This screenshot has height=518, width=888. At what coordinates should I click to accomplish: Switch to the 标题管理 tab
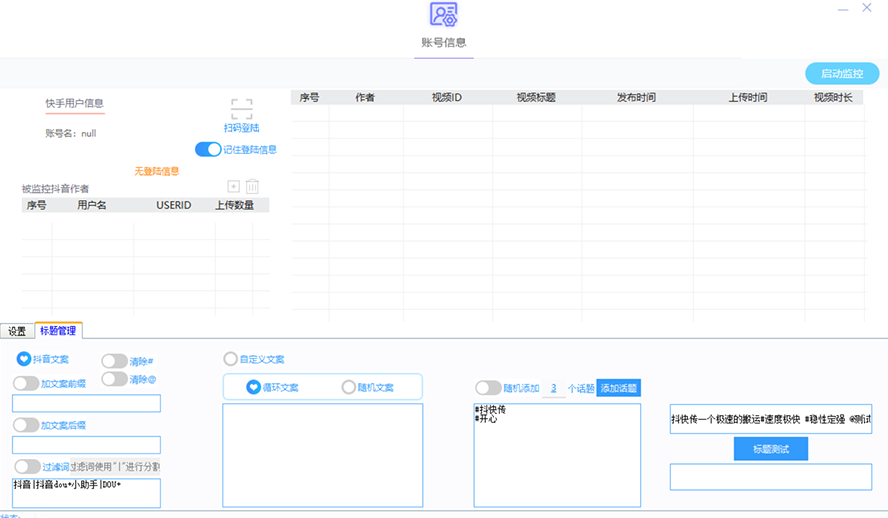(x=58, y=331)
